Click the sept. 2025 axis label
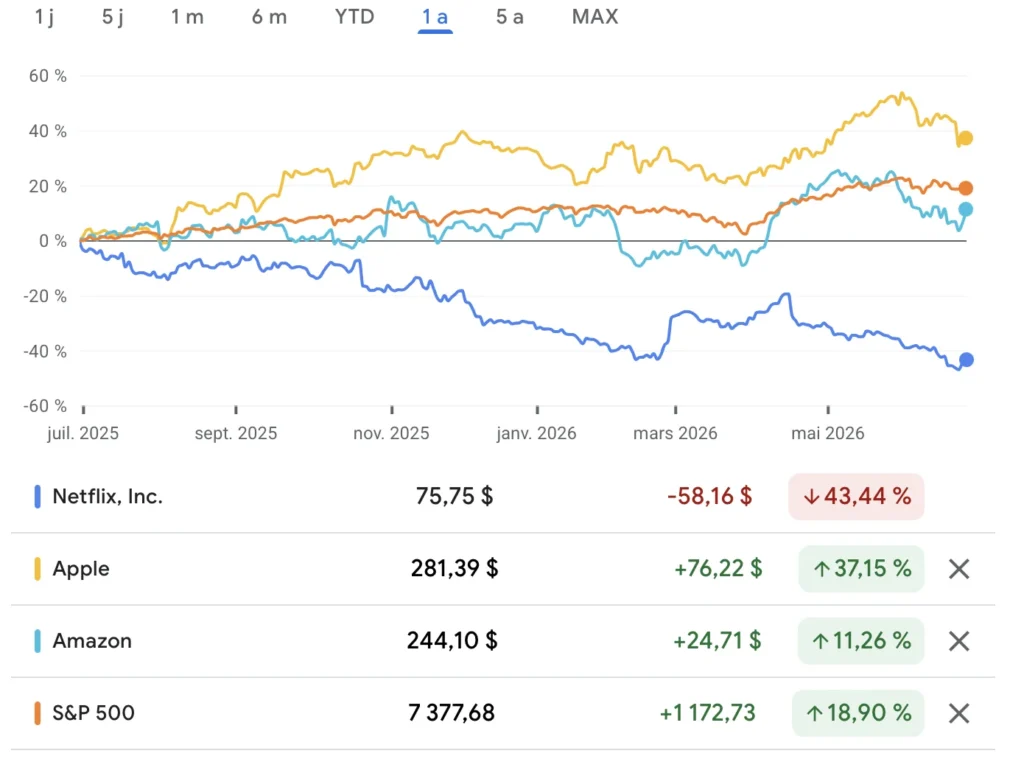This screenshot has height=759, width=1024. (236, 433)
